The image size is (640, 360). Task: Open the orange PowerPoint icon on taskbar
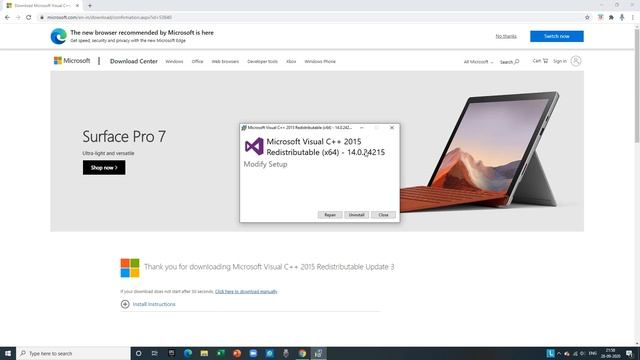[237, 353]
